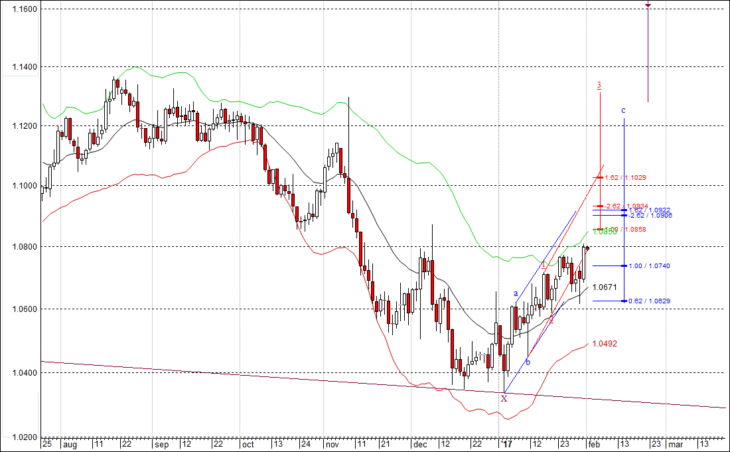Screen dimensions: 730x452
Task: Click the 'sep' date axis label
Action: coord(162,445)
